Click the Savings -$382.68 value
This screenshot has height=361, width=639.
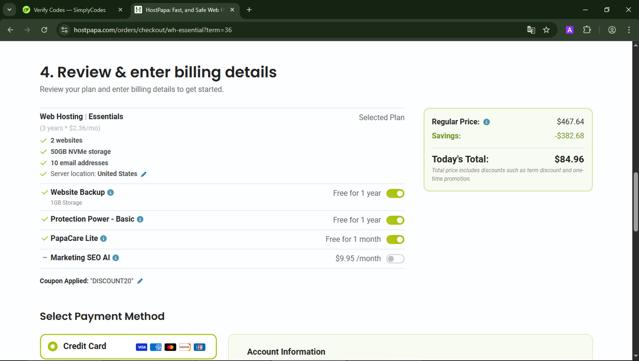point(569,136)
